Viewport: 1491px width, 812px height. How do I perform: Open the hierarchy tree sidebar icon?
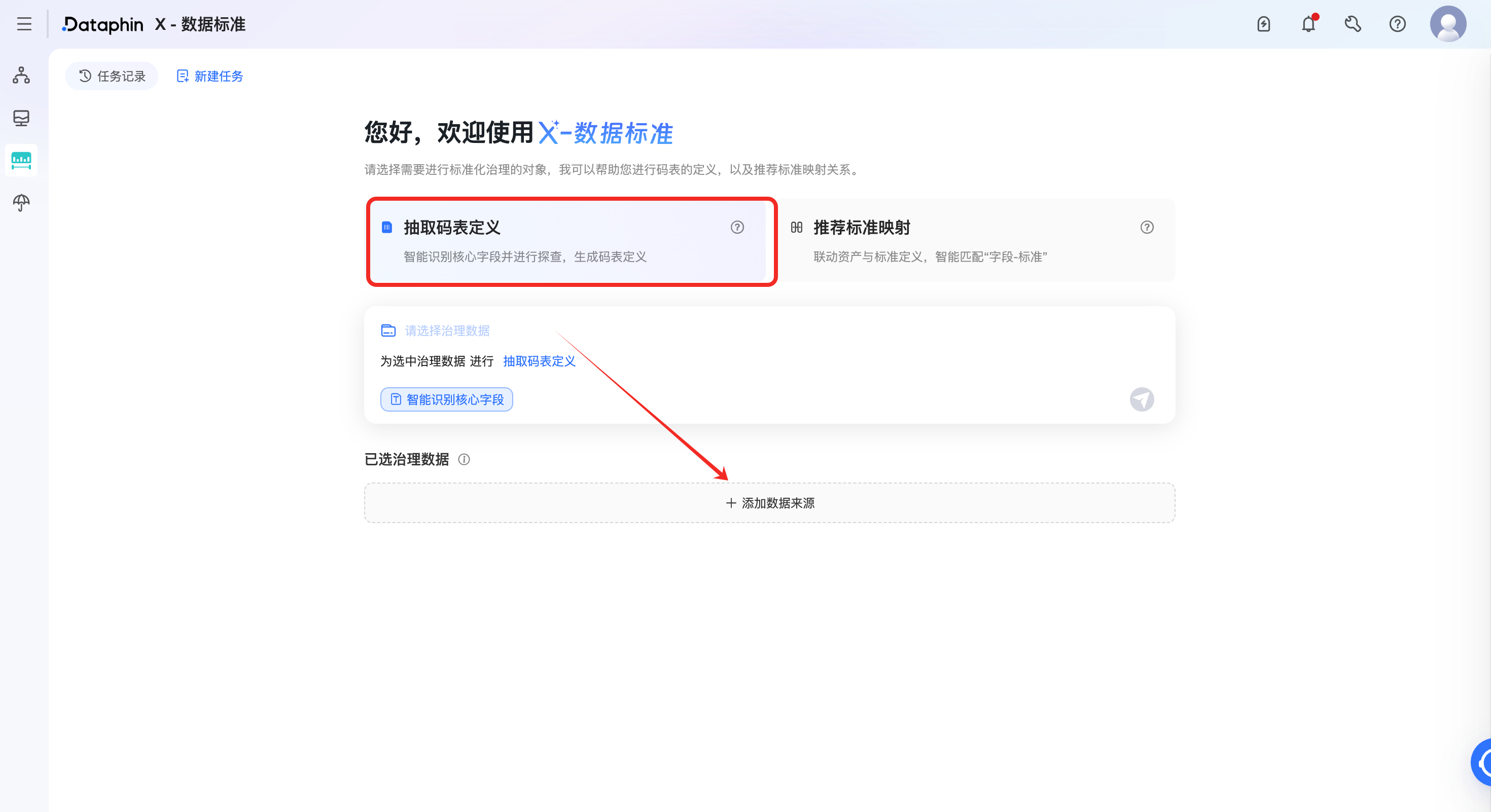(21, 75)
